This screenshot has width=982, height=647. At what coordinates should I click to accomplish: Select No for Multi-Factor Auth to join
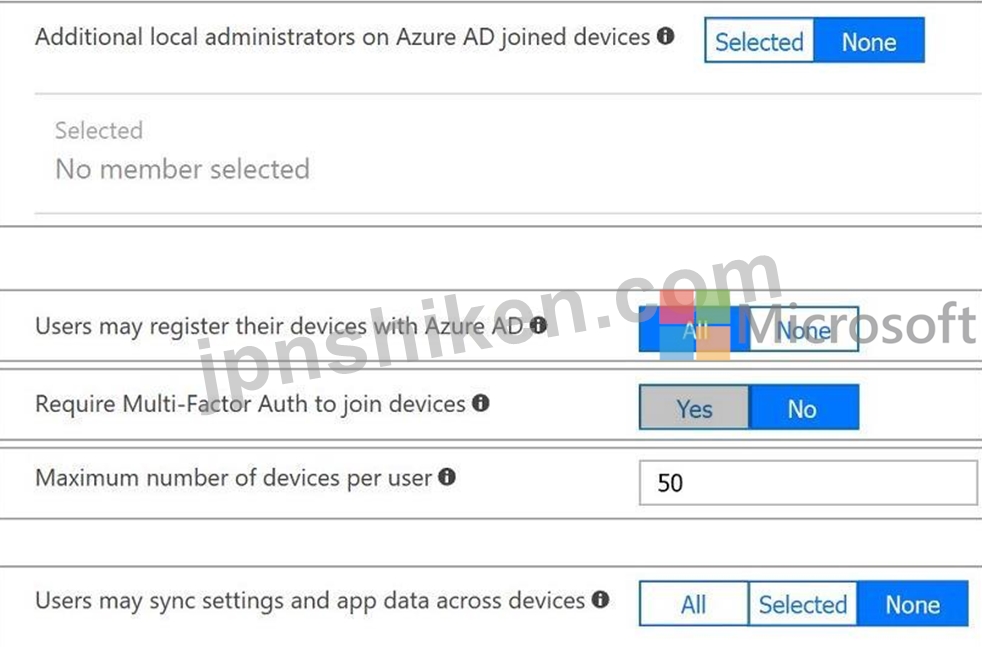click(x=804, y=408)
